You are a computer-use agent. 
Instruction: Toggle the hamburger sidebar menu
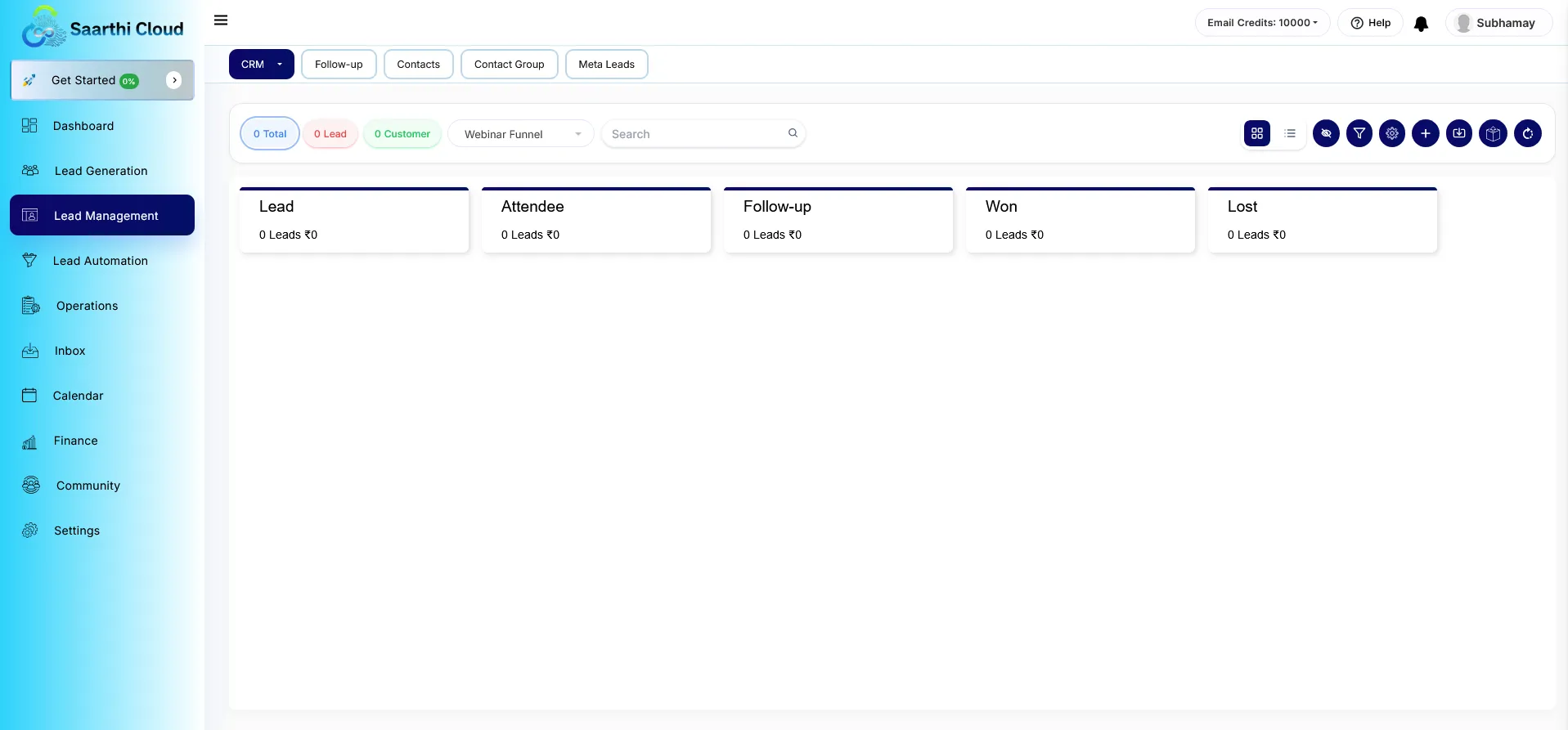[221, 20]
